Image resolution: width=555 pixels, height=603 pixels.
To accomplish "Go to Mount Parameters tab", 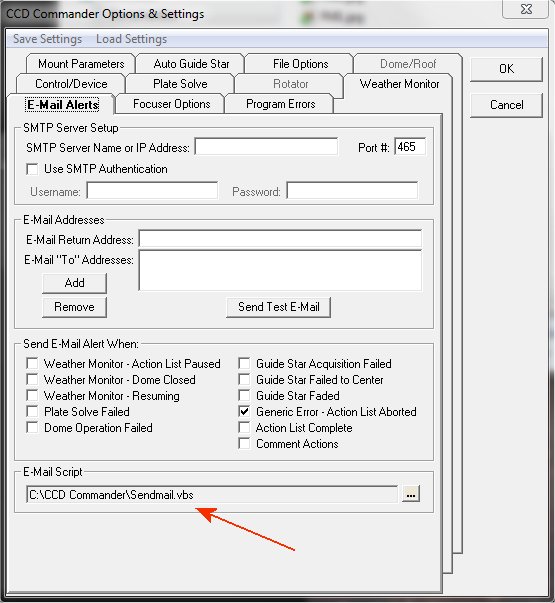I will [x=81, y=64].
